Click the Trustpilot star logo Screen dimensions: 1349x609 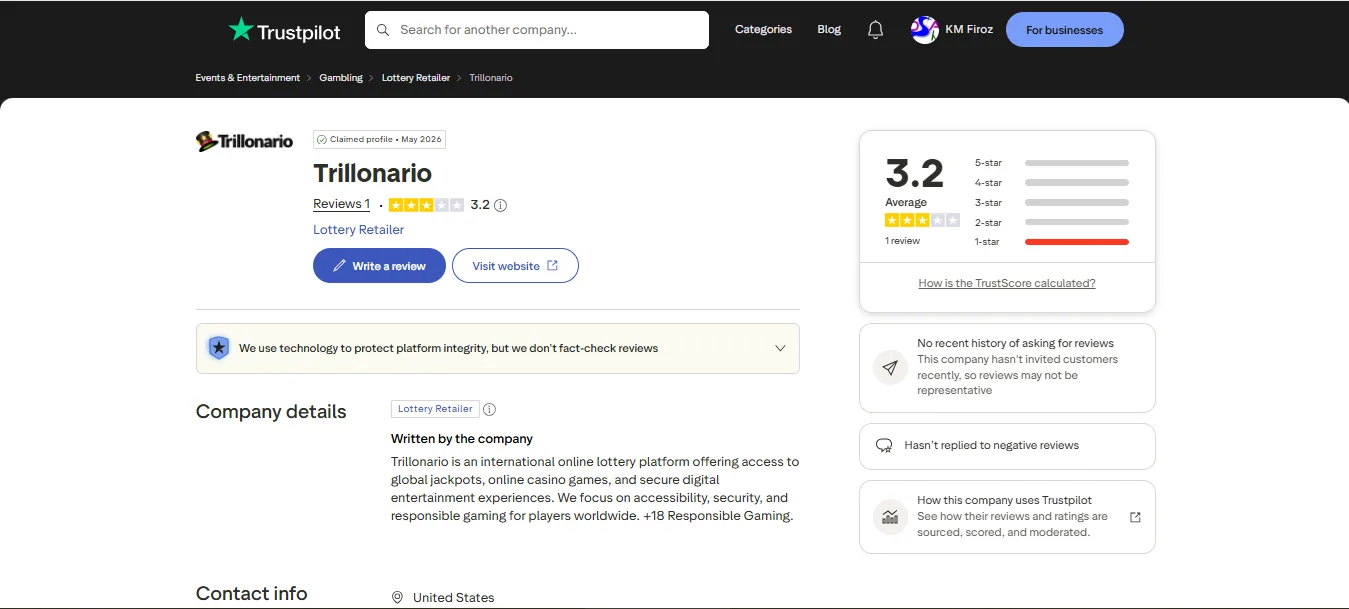click(241, 29)
